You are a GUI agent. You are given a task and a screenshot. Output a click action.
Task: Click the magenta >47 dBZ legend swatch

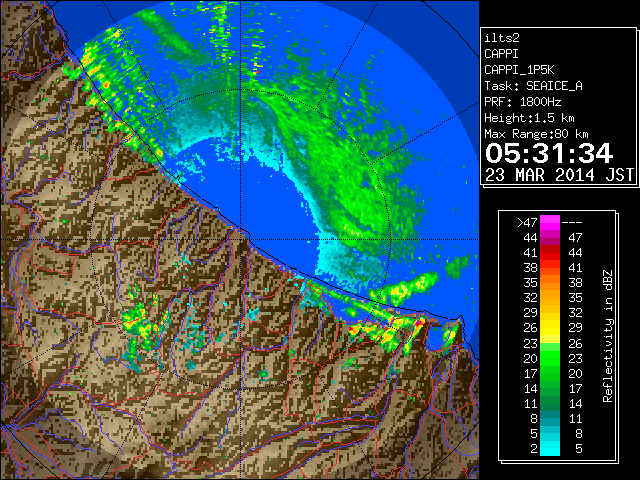coord(550,222)
